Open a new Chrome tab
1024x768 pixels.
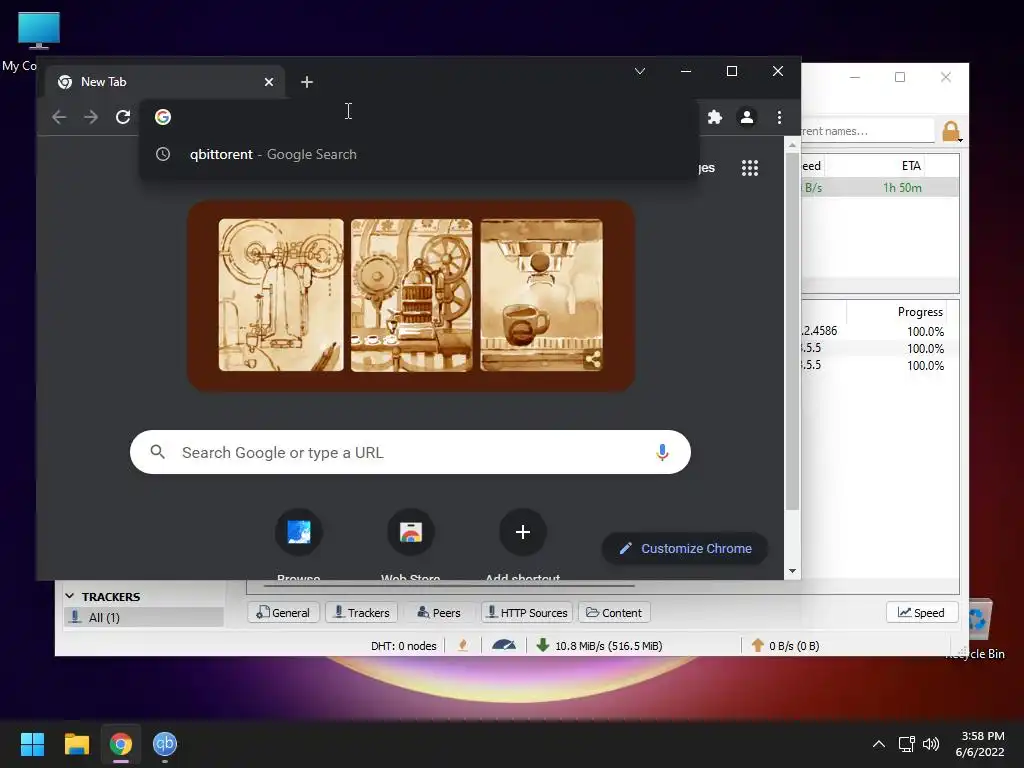pyautogui.click(x=307, y=82)
